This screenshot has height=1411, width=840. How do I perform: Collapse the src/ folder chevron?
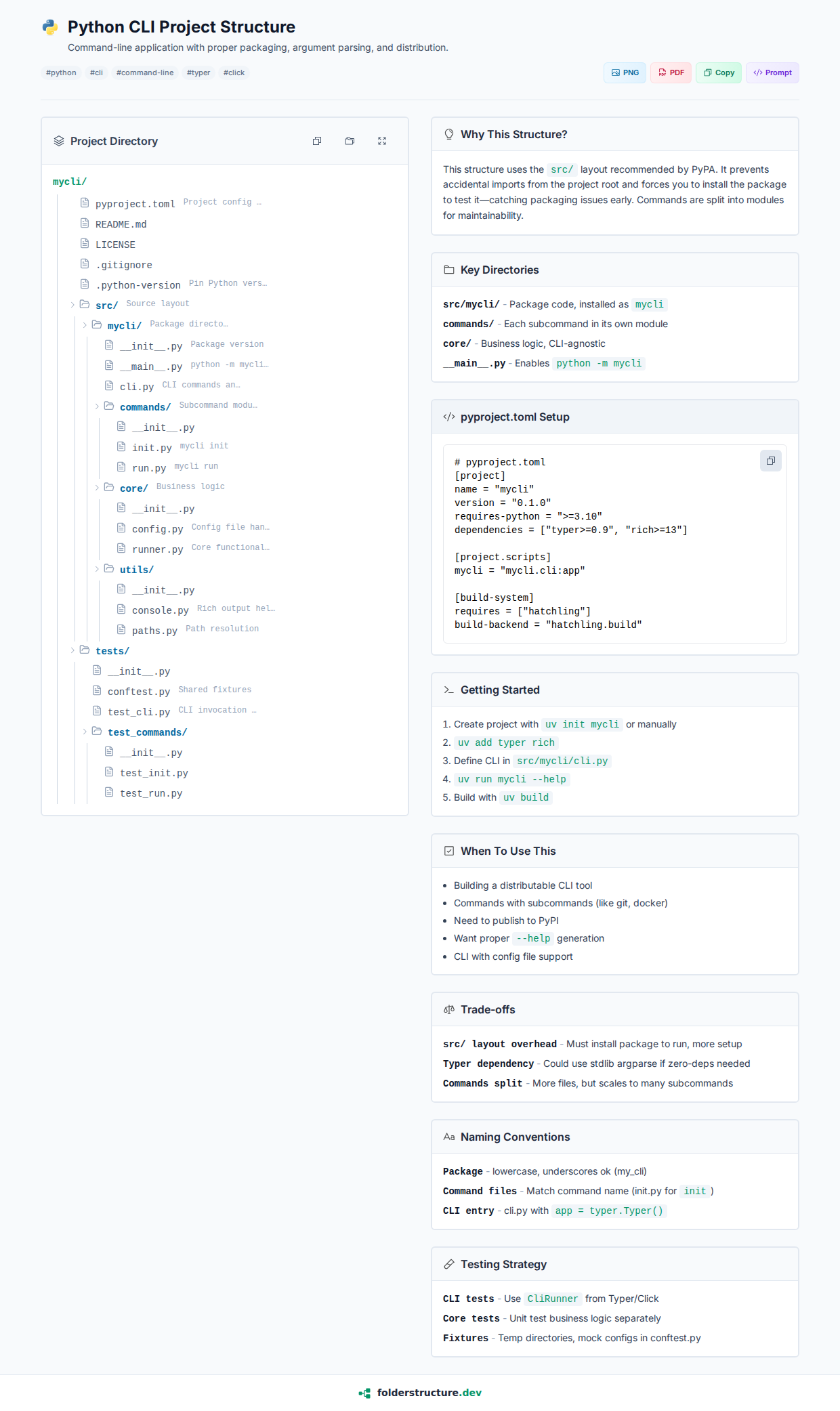coord(72,305)
